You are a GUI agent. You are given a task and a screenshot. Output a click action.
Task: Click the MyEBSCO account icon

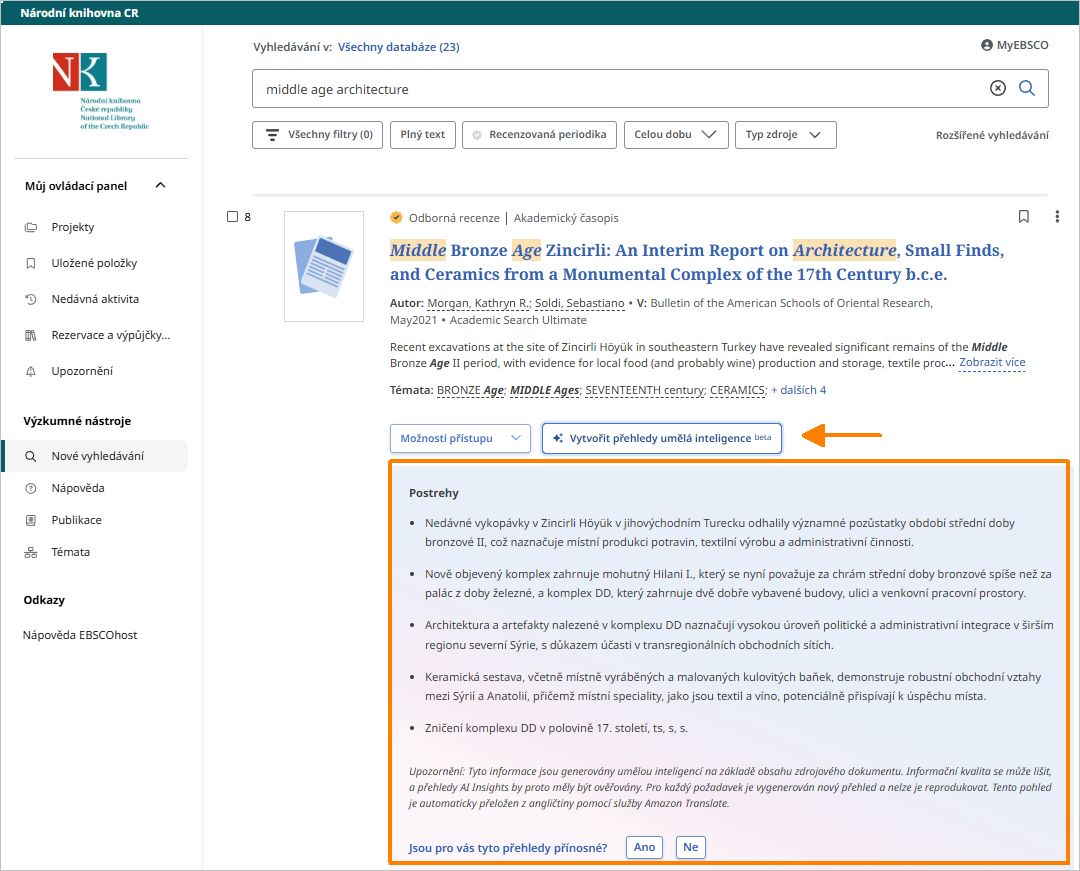tap(986, 45)
